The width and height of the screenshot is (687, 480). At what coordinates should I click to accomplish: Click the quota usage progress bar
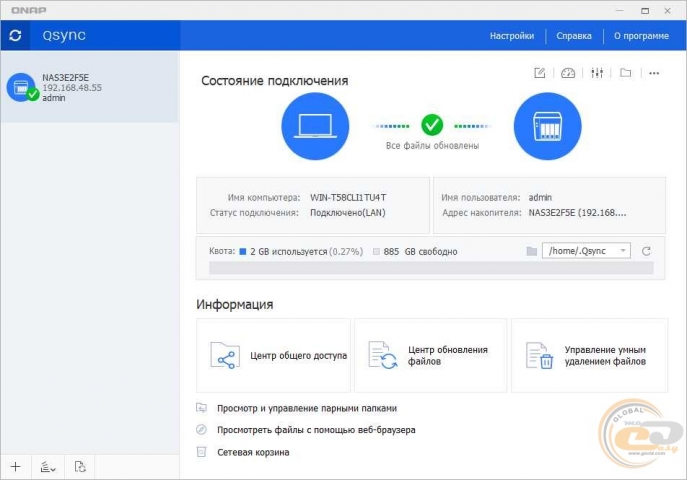(431, 268)
